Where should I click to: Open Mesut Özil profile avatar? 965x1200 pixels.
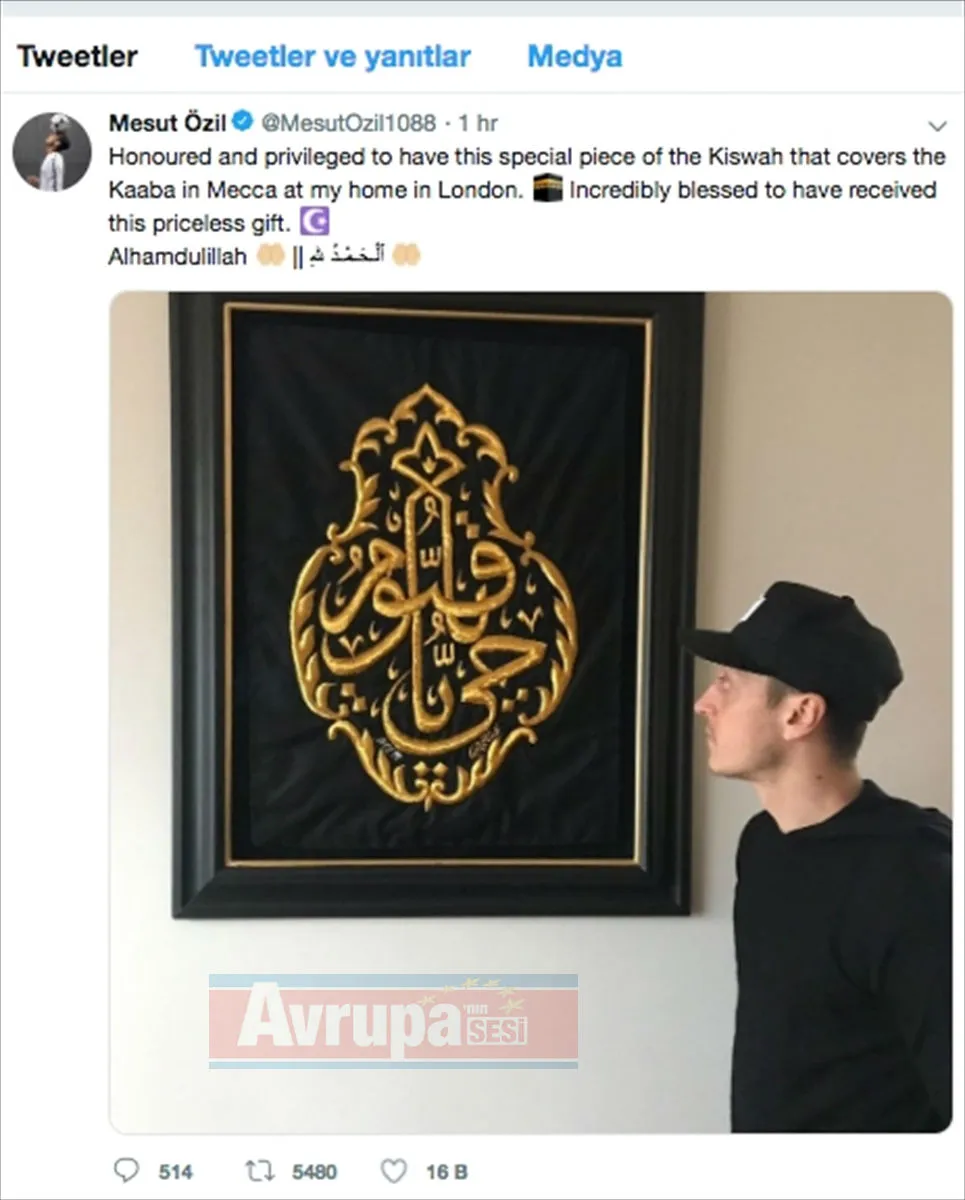pyautogui.click(x=52, y=152)
